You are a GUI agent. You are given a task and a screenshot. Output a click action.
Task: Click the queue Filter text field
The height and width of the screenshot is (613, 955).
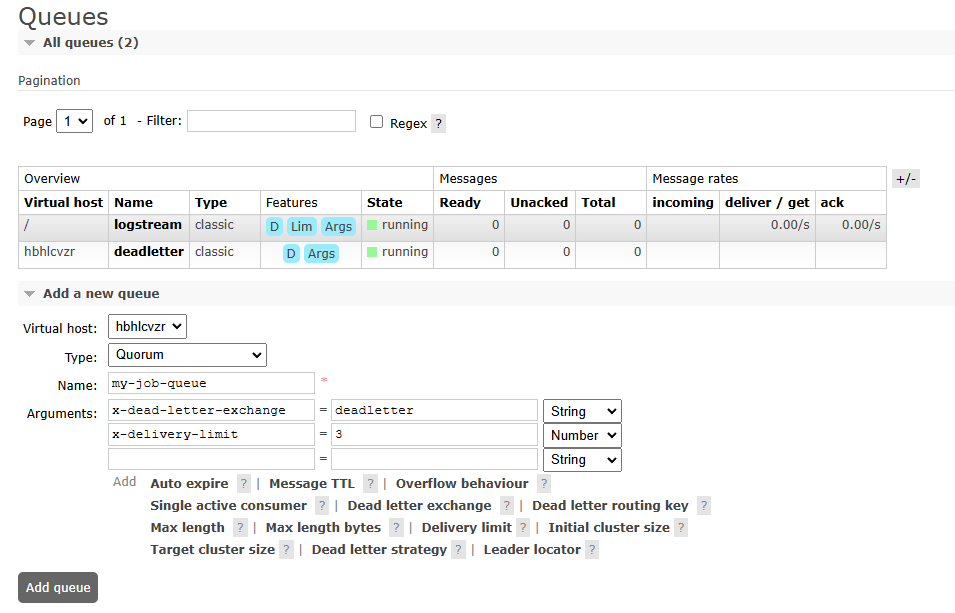271,121
